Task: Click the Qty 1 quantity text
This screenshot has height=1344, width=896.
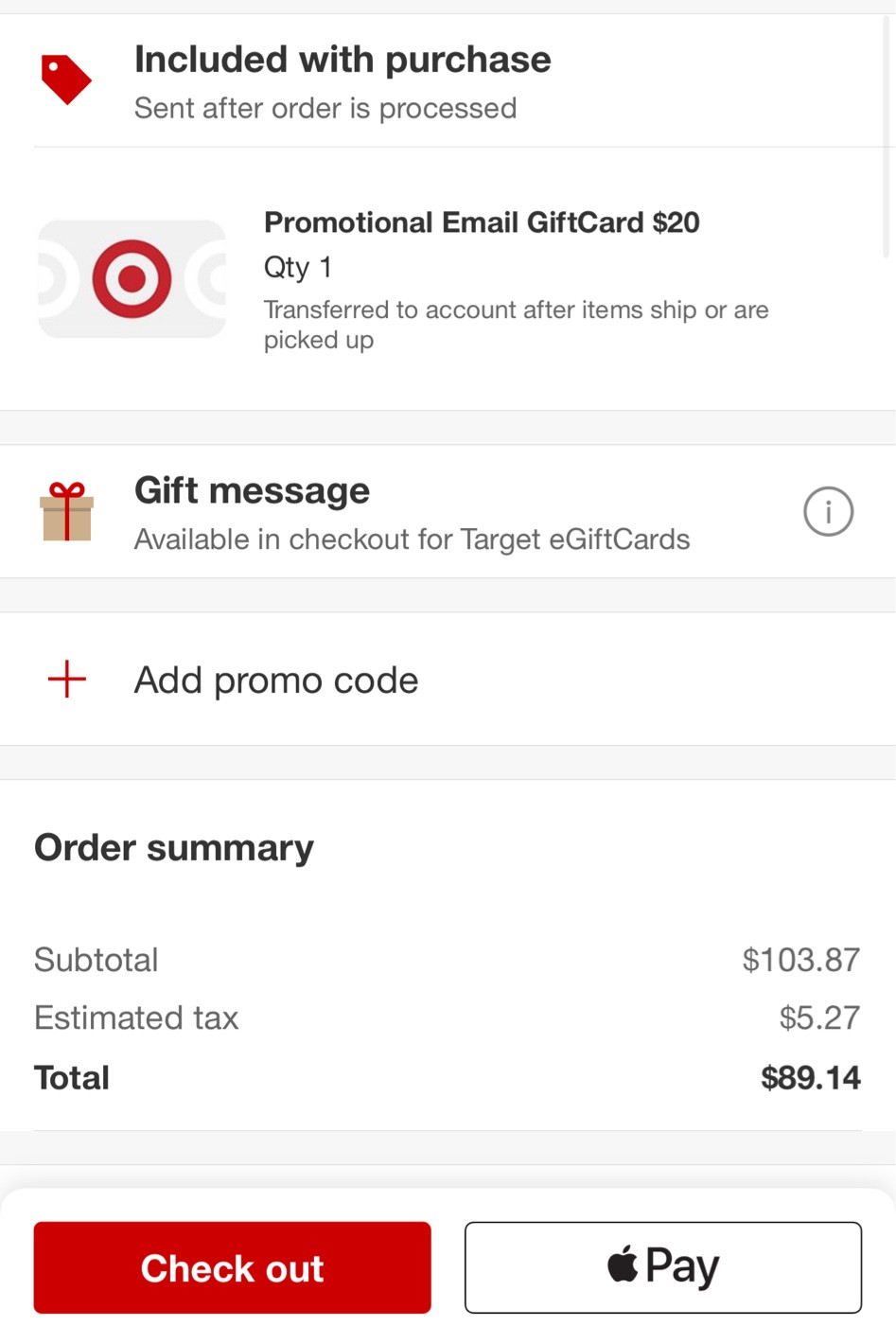Action: point(298,268)
